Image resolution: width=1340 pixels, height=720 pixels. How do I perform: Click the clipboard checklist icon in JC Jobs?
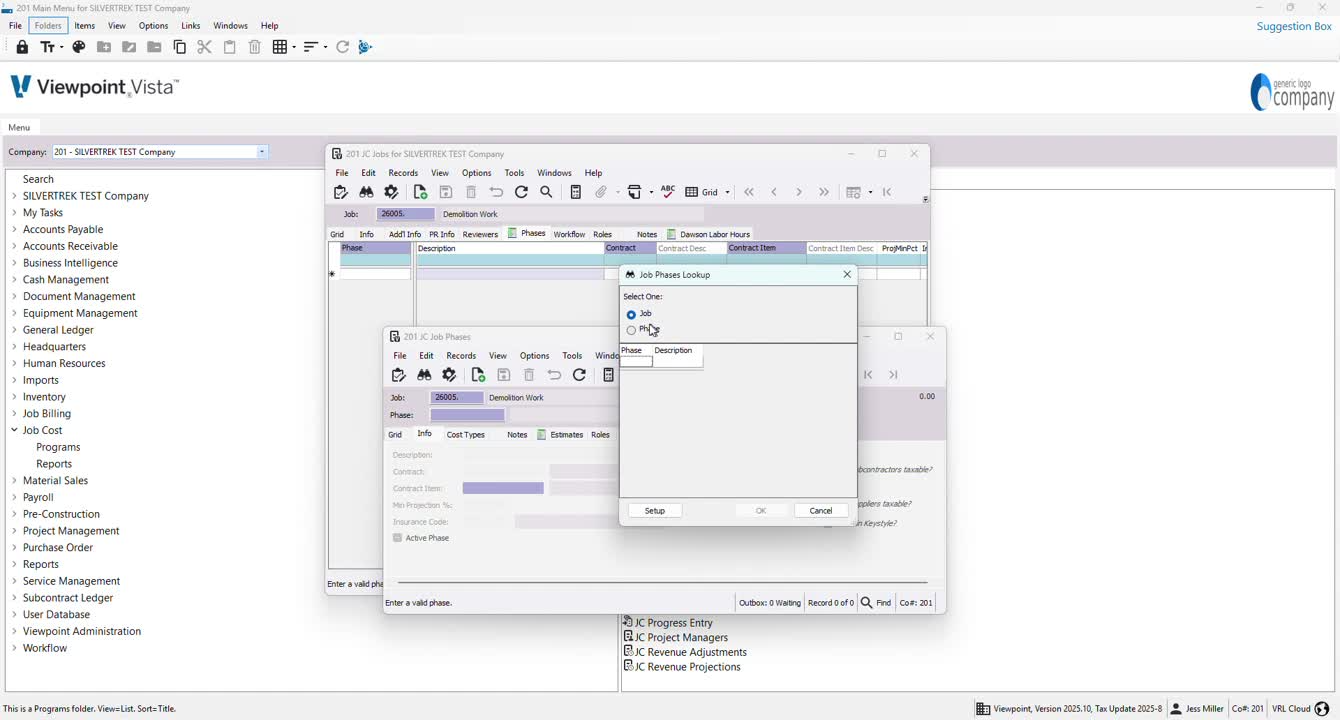340,192
